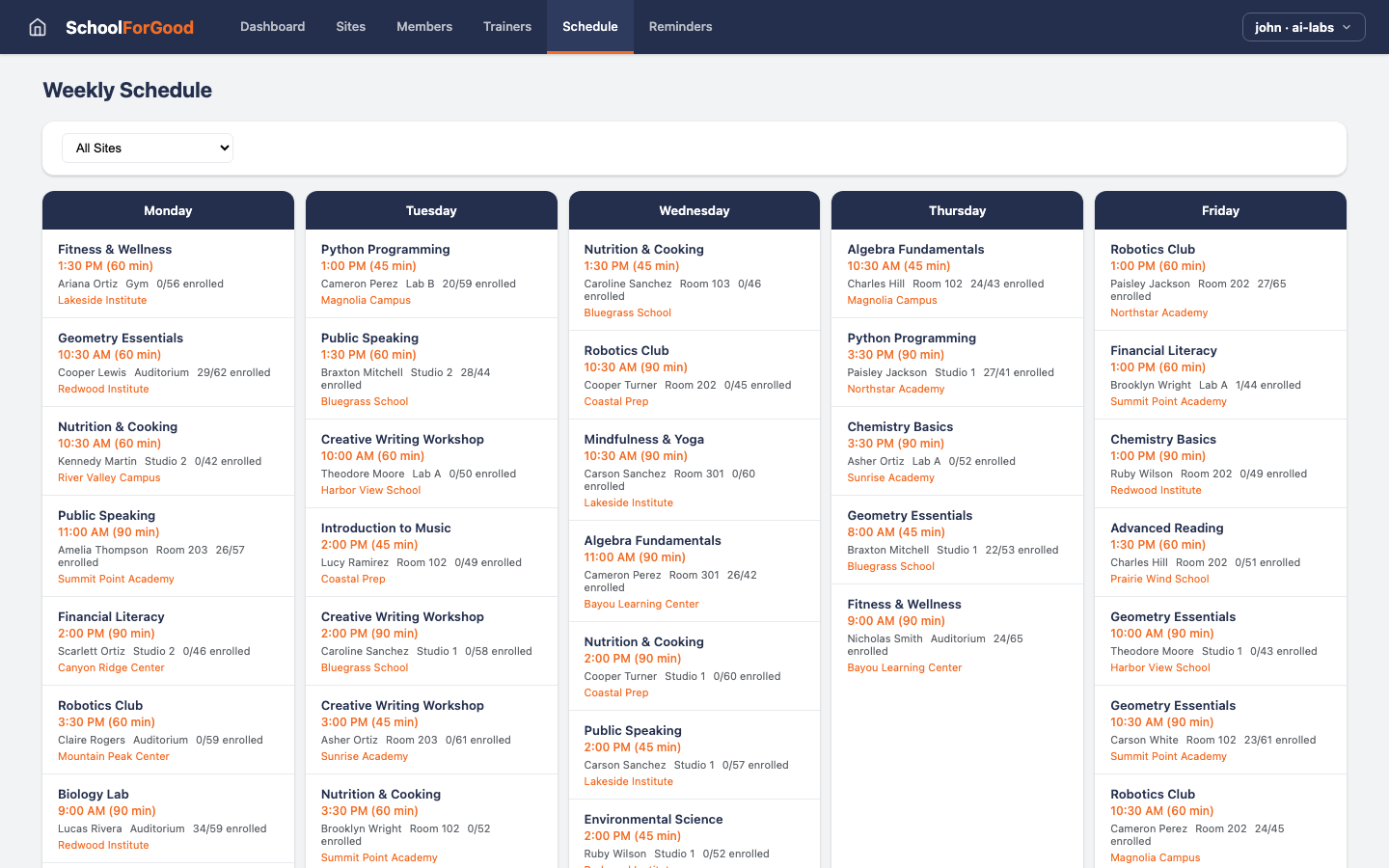The height and width of the screenshot is (868, 1389).
Task: Open Sunrise Academy from Thursday's Chemistry Basics
Action: 890,477
